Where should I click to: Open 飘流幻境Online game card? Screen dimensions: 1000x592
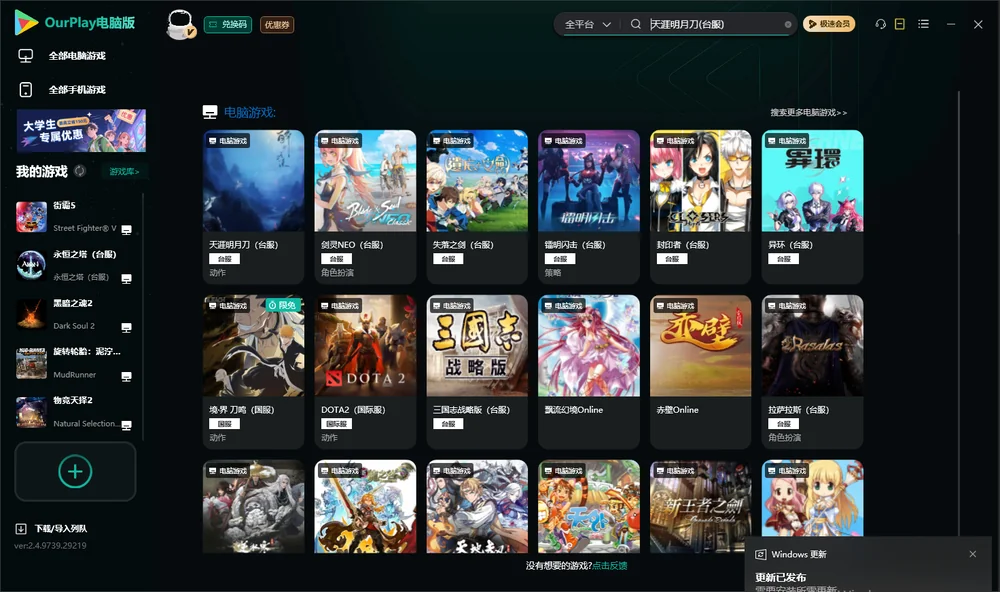[589, 372]
